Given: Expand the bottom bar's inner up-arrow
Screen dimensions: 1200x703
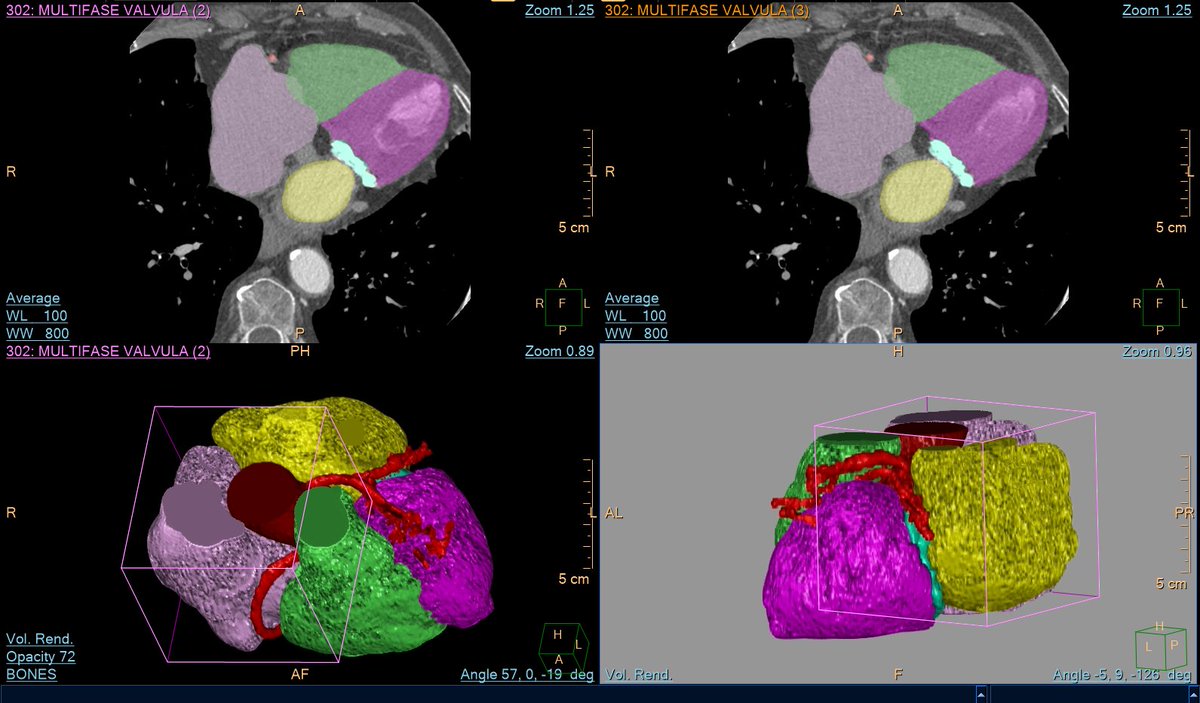Looking at the screenshot, I should [981, 695].
